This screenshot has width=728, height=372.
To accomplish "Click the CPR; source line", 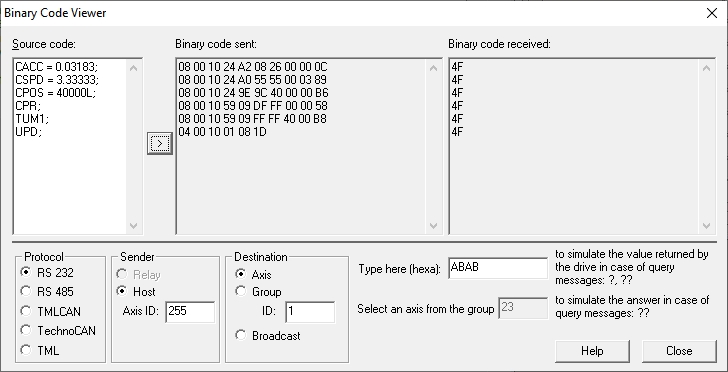I will coord(27,106).
